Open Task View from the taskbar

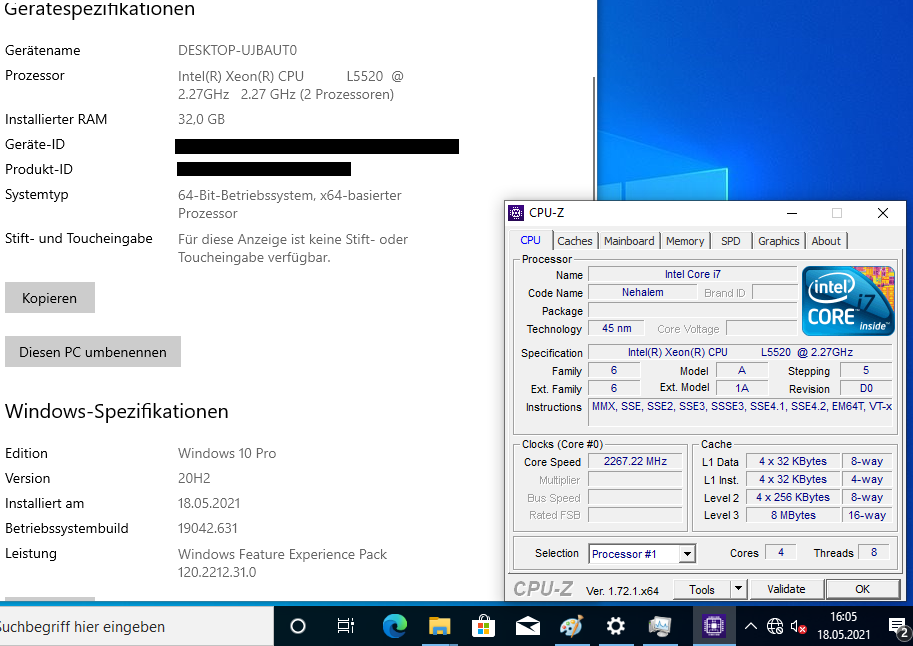click(x=346, y=626)
